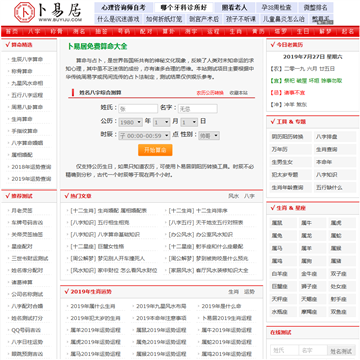Click the 天蝎座 constellation button

[x=313, y=299]
